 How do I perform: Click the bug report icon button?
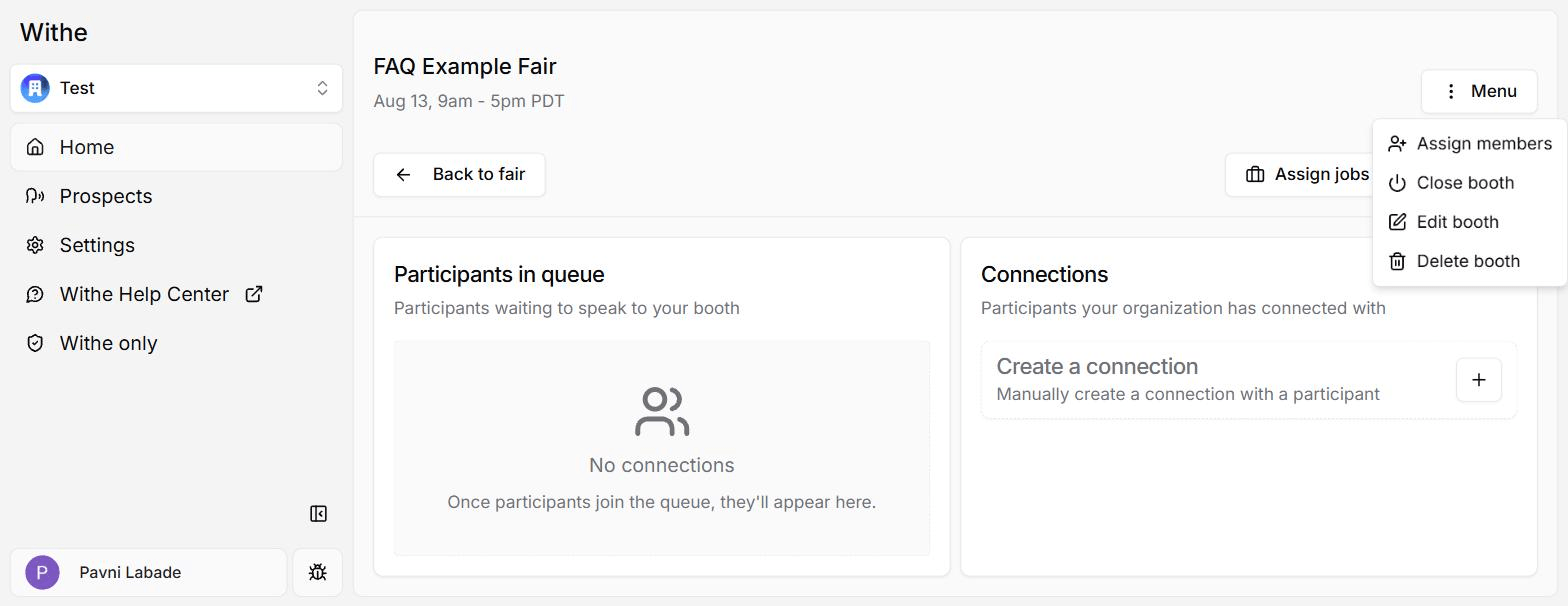(x=318, y=572)
